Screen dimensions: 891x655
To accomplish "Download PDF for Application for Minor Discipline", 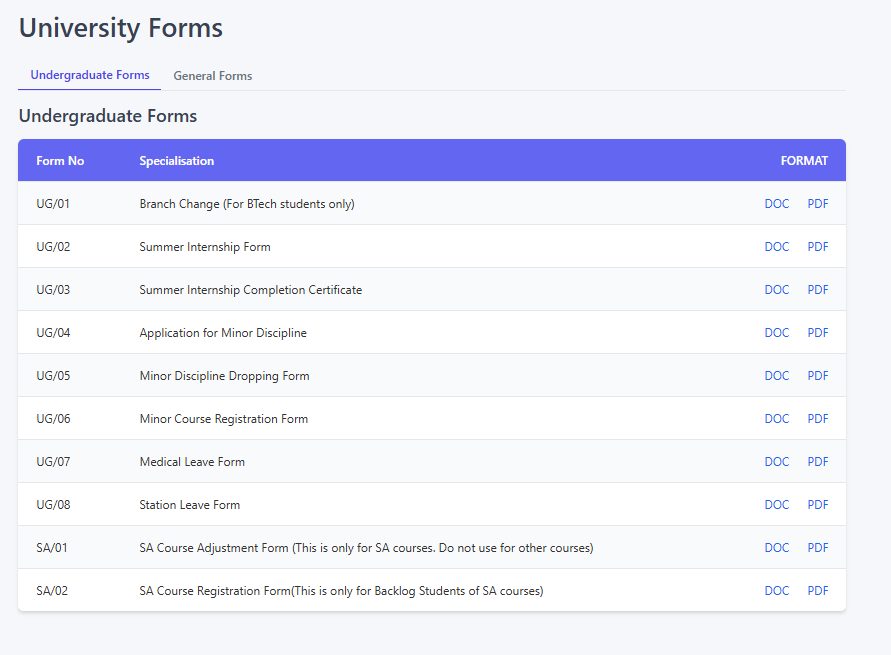I will click(818, 333).
